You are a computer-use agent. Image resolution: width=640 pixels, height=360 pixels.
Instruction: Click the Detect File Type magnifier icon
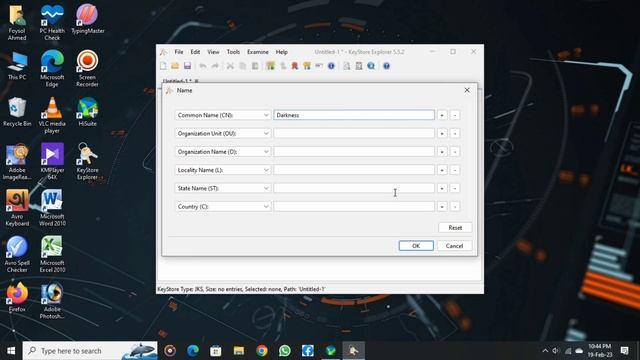coord(371,66)
